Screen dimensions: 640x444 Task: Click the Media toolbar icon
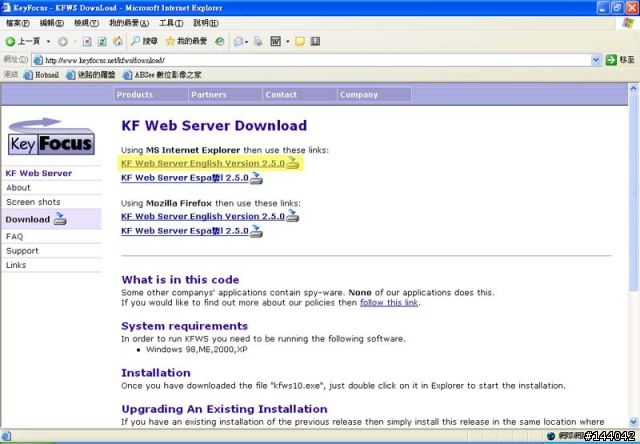[220, 41]
